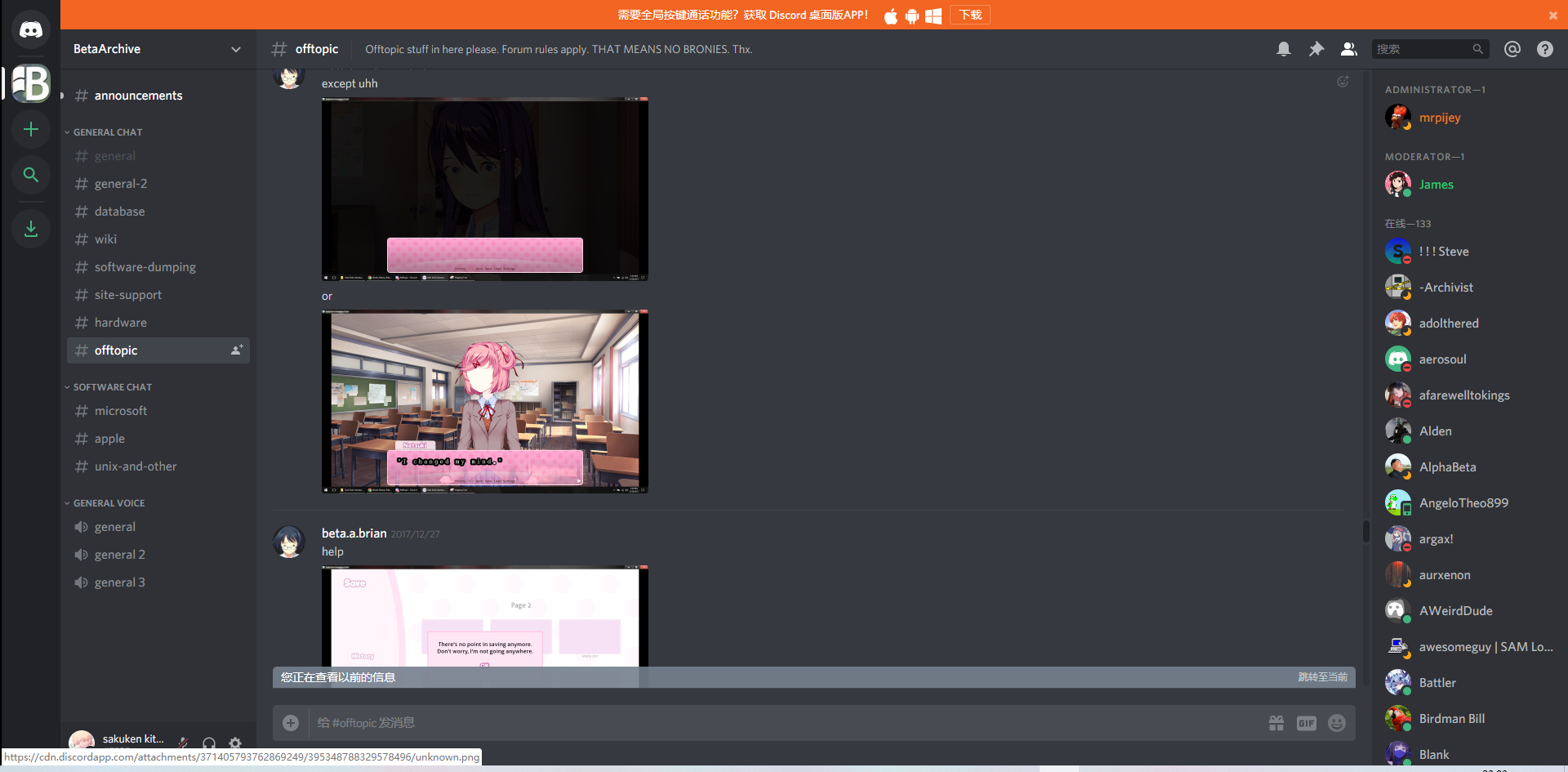The width and height of the screenshot is (1568, 772).
Task: Open aerosoul member profile
Action: click(1468, 359)
